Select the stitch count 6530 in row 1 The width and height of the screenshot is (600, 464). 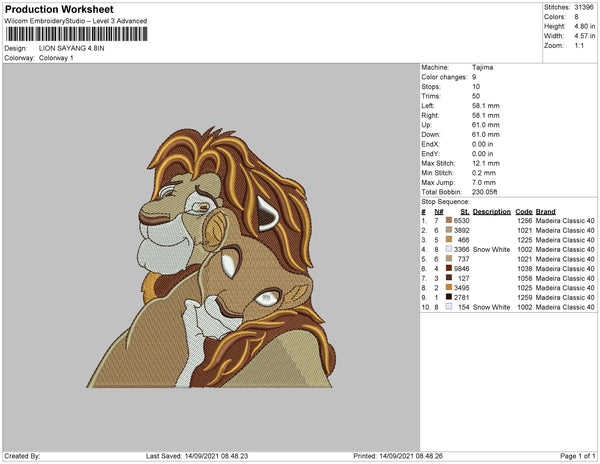click(x=461, y=221)
